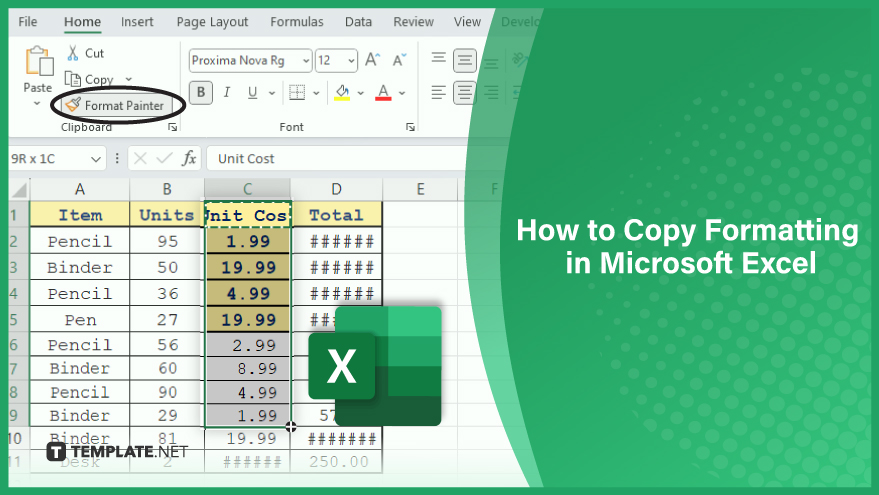Select column A header
The width and height of the screenshot is (879, 495).
[80, 189]
